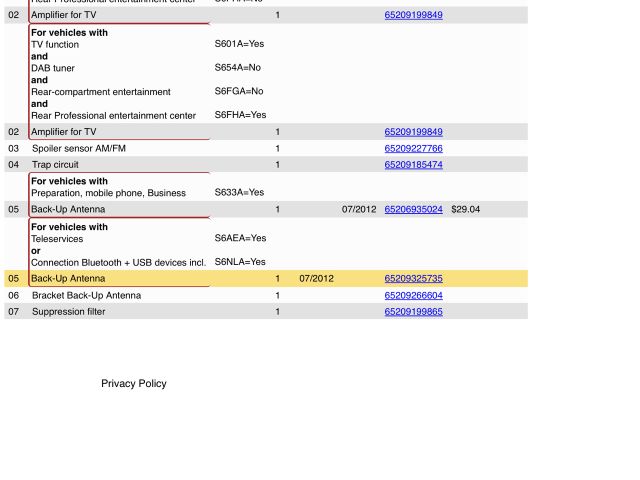Viewport: 640px width, 480px height.
Task: Click the S6NLA=Yes option code
Action: [240, 262]
